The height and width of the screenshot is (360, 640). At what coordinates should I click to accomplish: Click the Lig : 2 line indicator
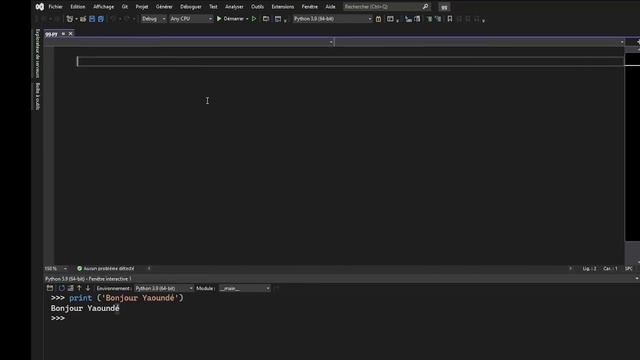pos(589,269)
